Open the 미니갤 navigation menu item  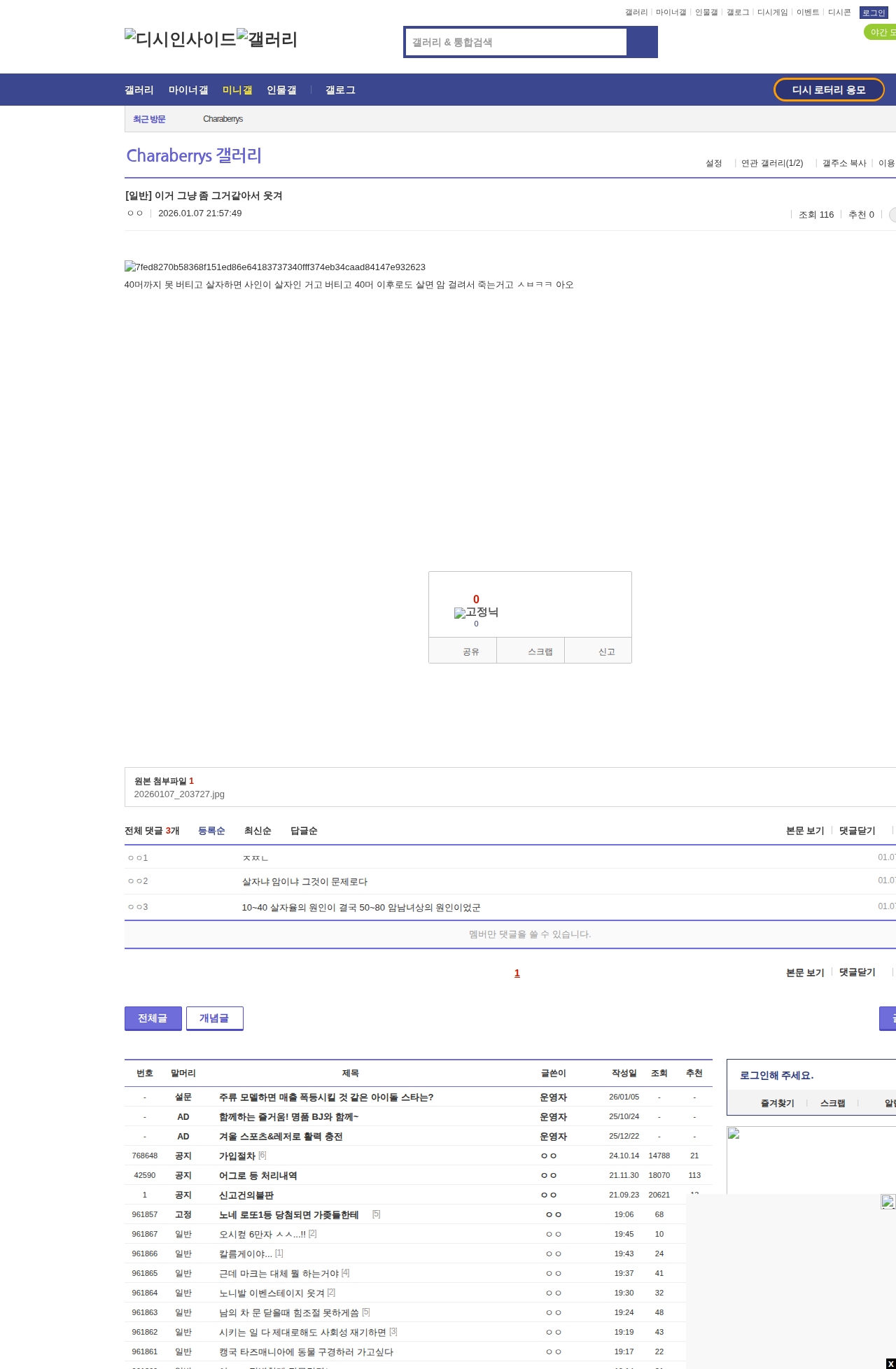237,90
